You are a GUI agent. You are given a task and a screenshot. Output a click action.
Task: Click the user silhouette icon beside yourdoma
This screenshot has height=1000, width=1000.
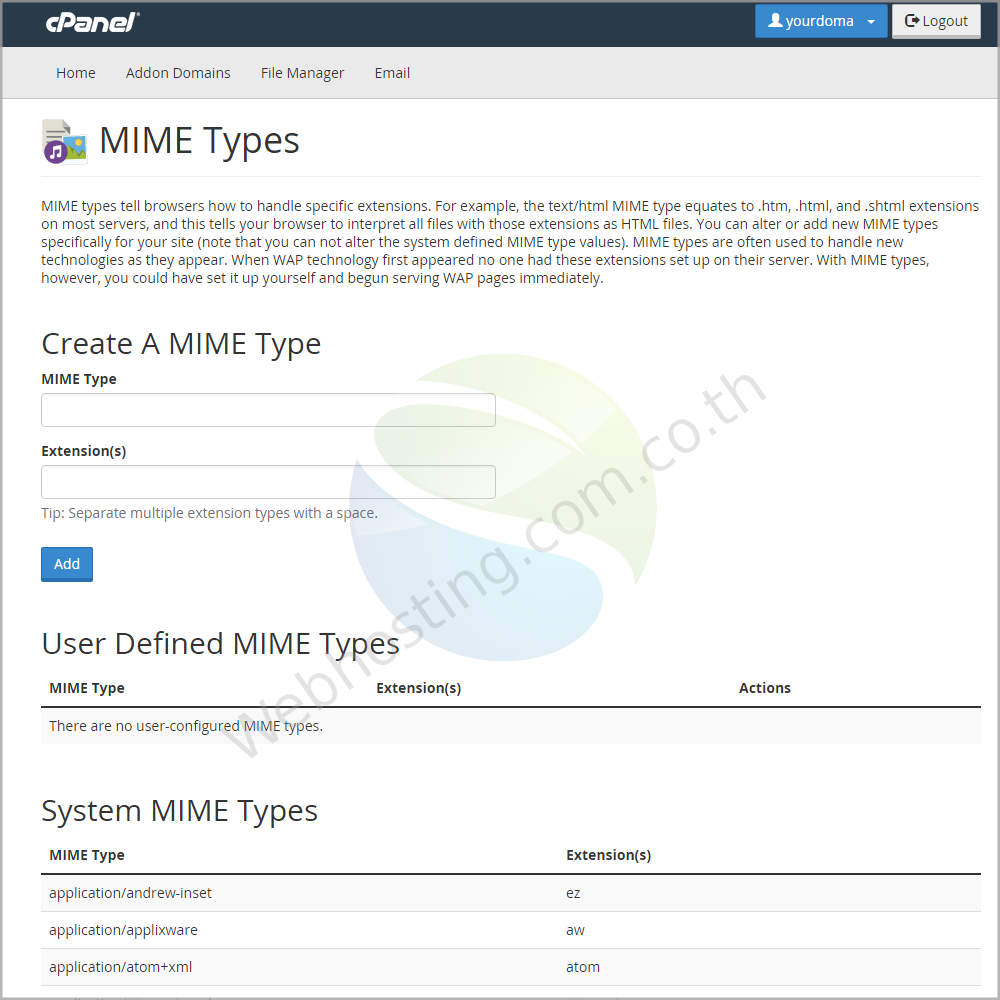(x=774, y=20)
